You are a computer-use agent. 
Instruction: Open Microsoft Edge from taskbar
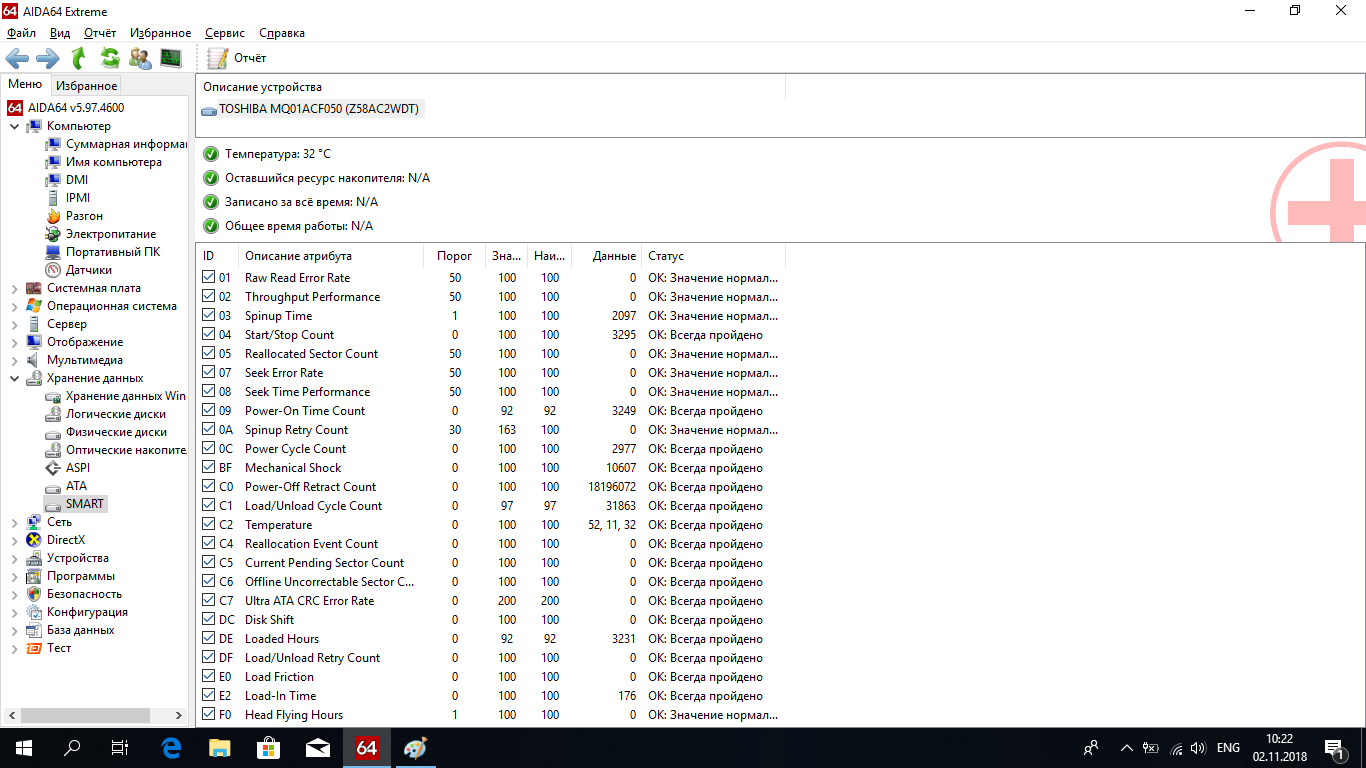[x=171, y=747]
